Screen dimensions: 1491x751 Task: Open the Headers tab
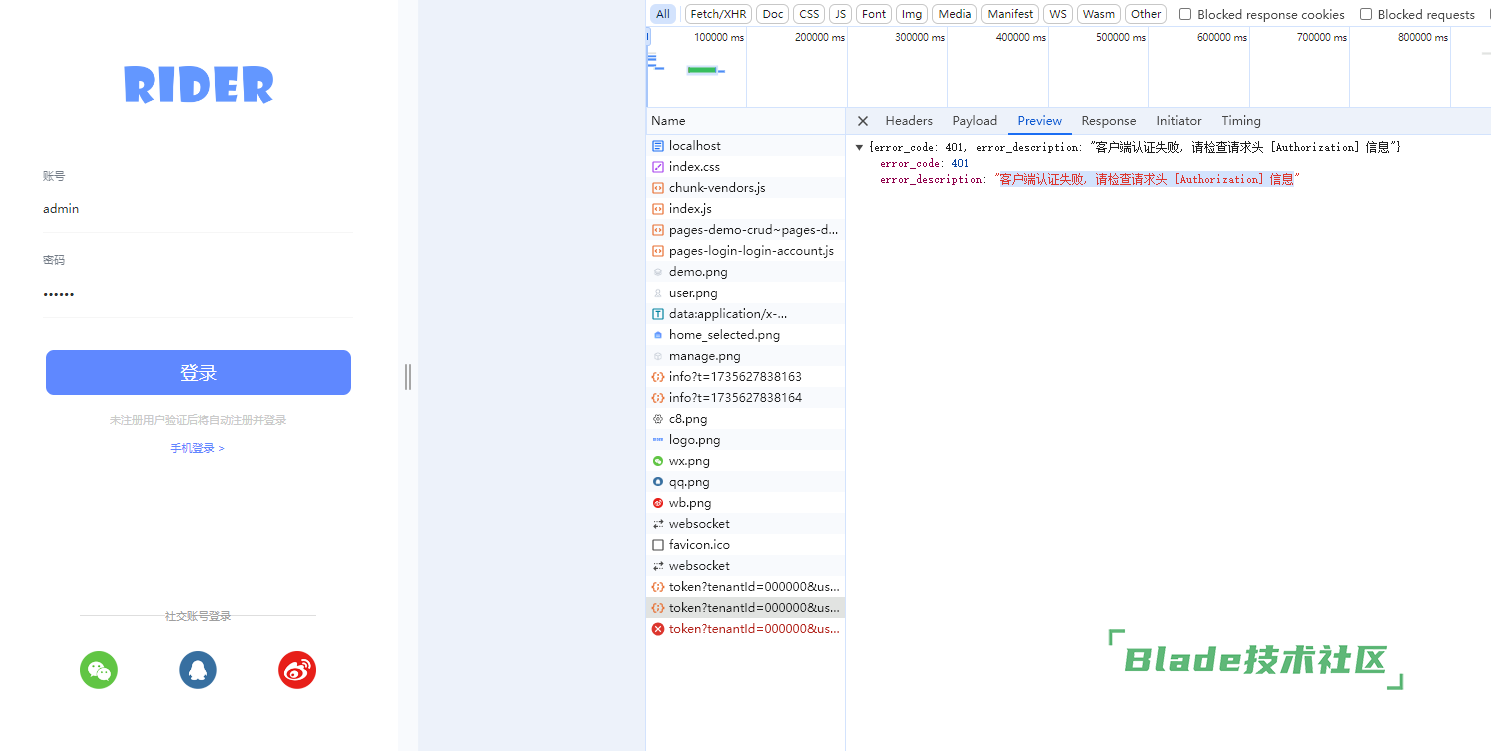point(909,121)
